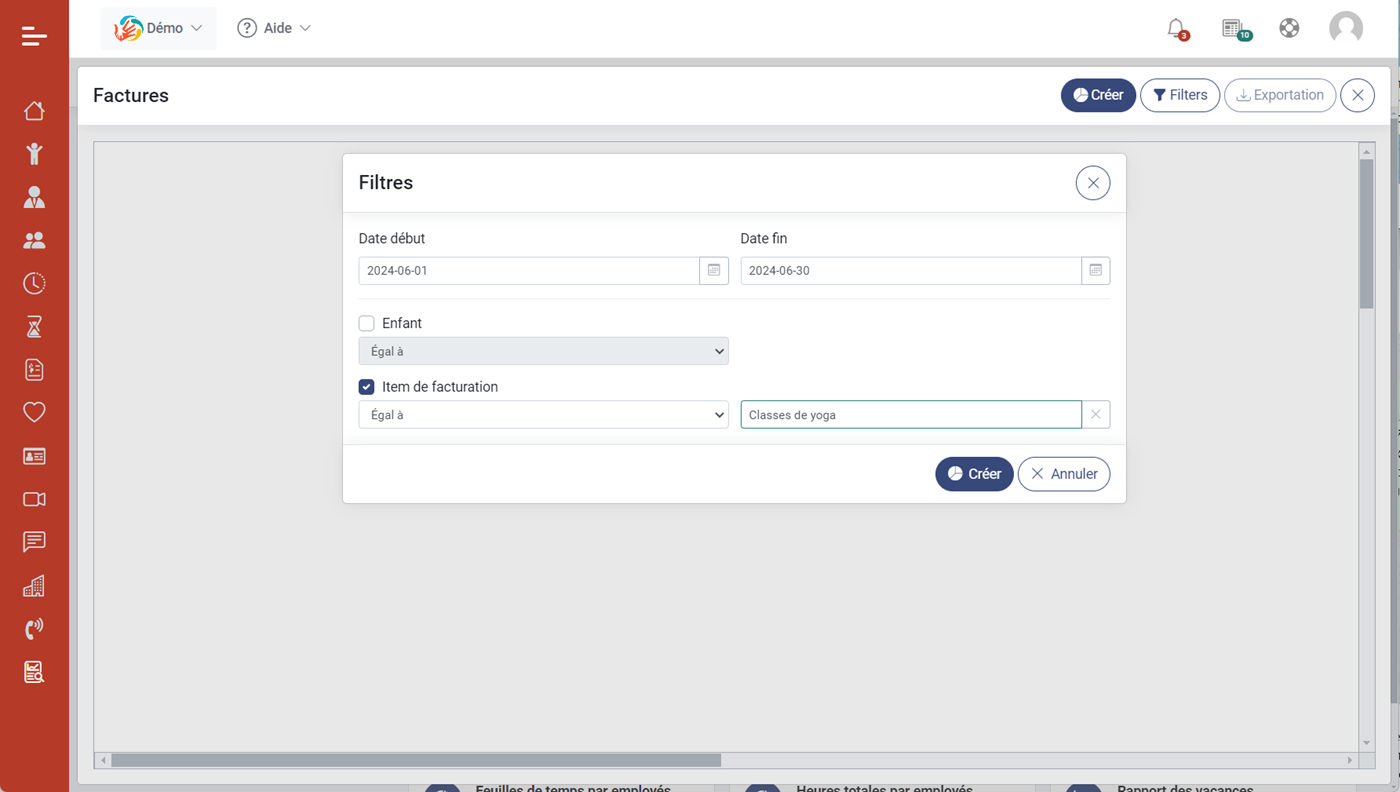Open the home icon in sidebar
The width and height of the screenshot is (1400, 792).
click(34, 111)
